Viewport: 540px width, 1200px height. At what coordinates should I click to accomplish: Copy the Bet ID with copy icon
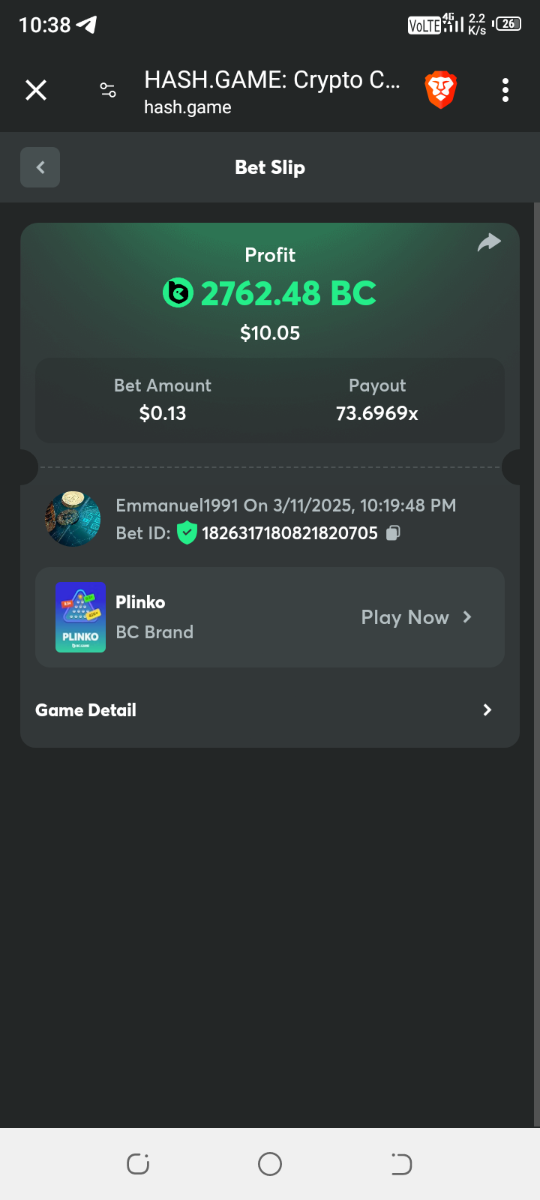[393, 533]
